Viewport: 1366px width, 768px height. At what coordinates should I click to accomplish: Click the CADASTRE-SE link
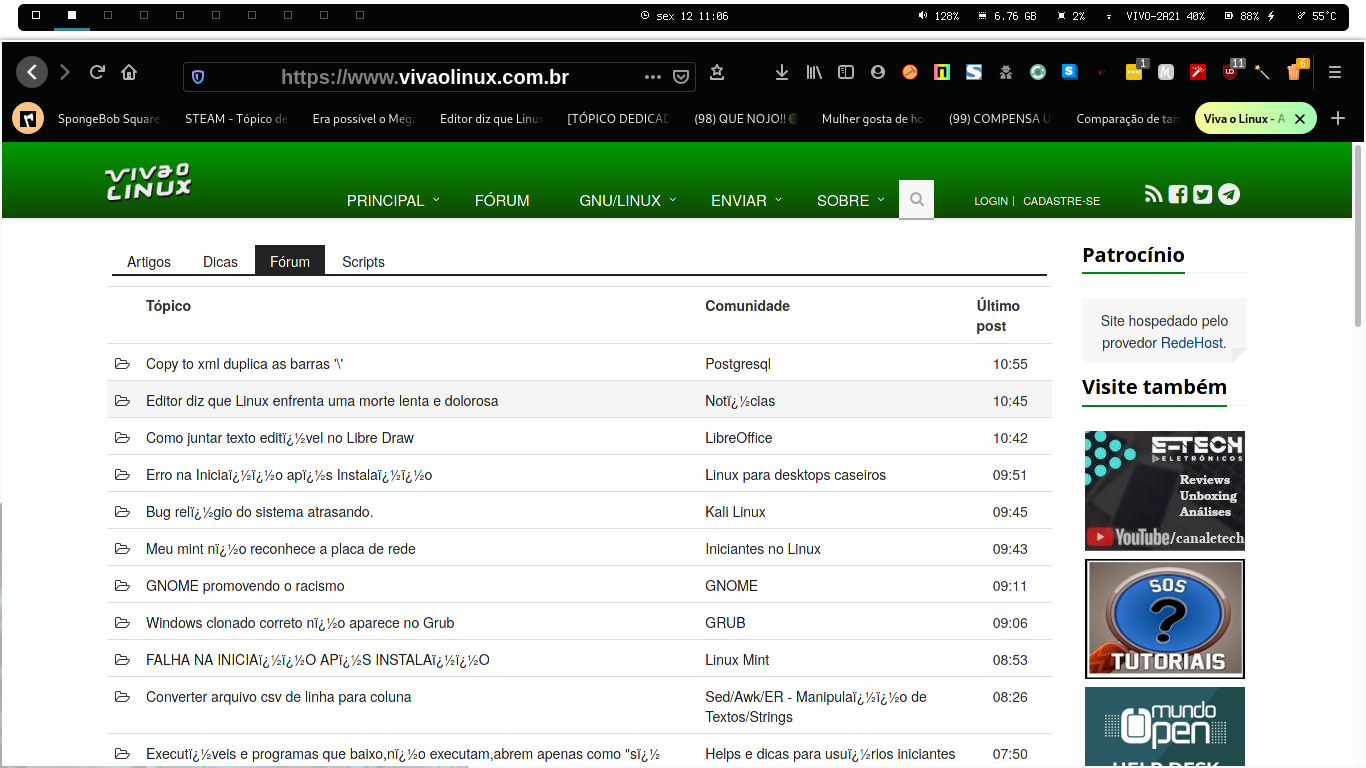click(1061, 201)
